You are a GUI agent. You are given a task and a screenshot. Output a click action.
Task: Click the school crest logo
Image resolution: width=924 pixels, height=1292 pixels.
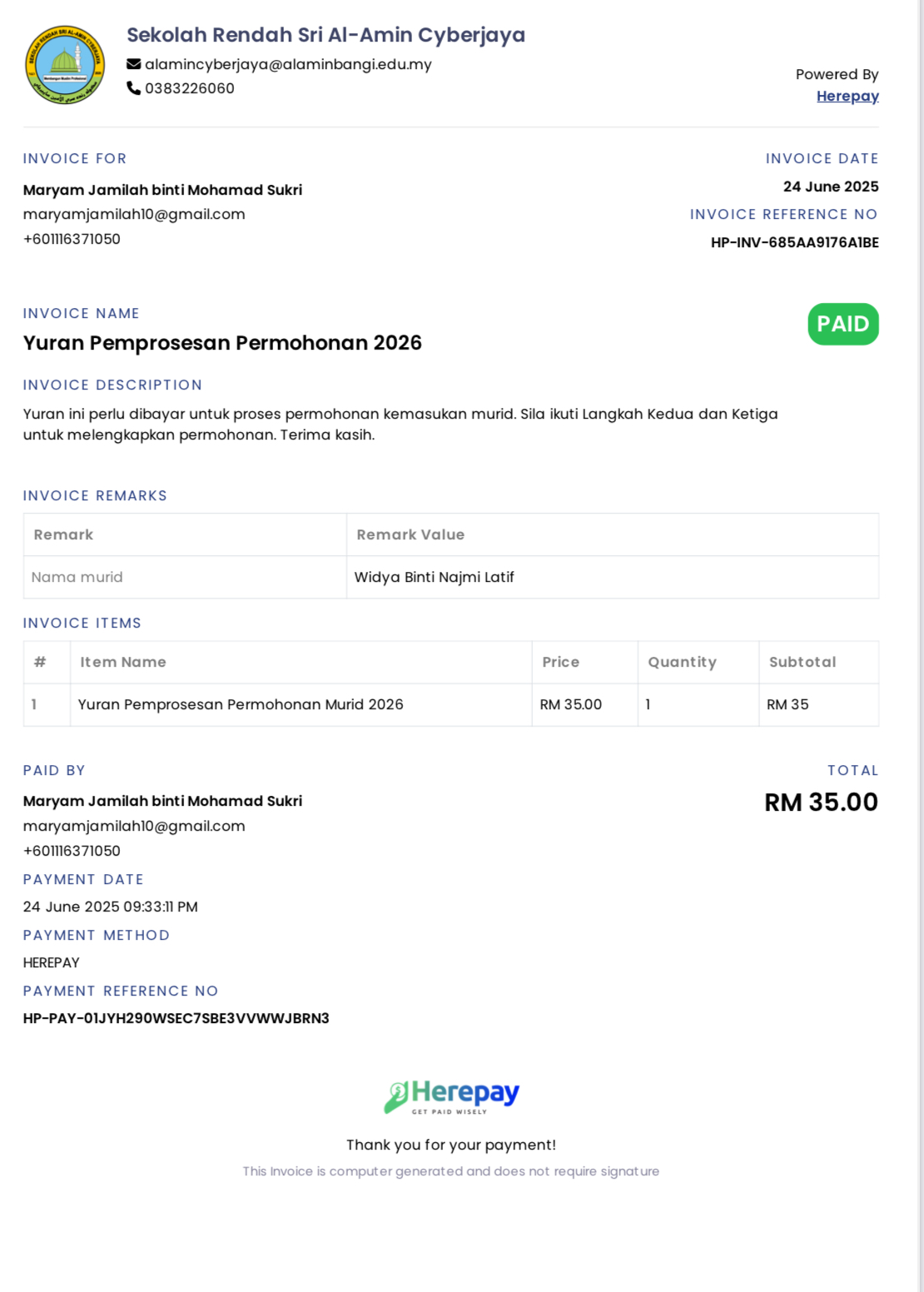(x=65, y=65)
